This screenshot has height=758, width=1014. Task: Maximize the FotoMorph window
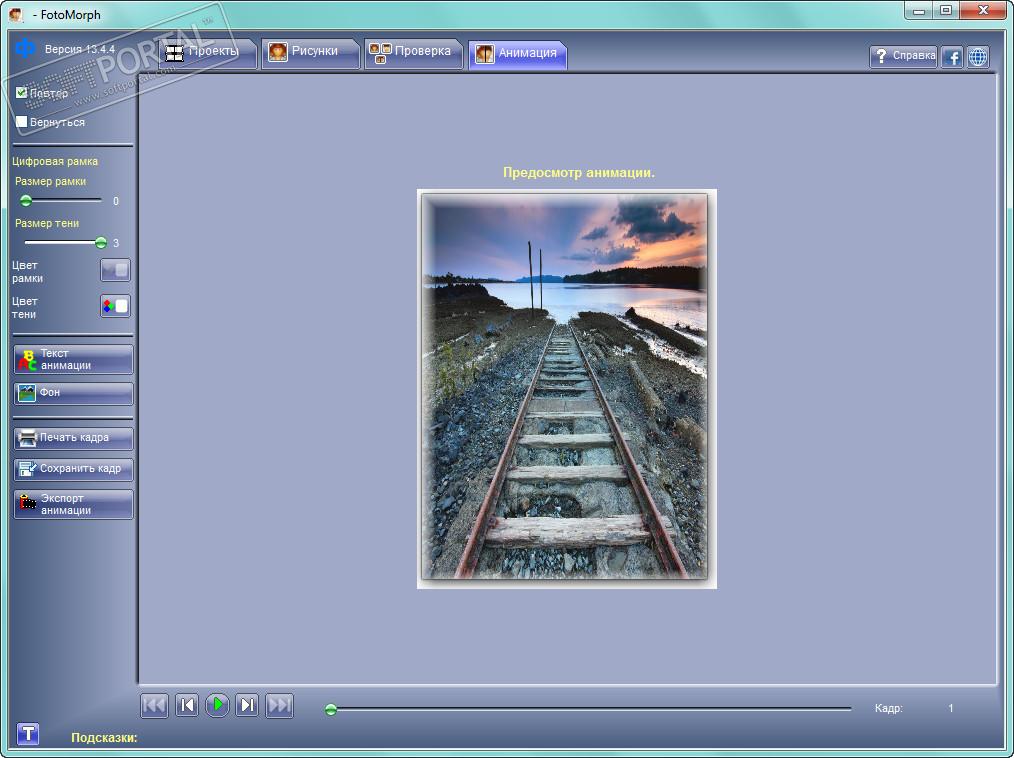(x=946, y=10)
